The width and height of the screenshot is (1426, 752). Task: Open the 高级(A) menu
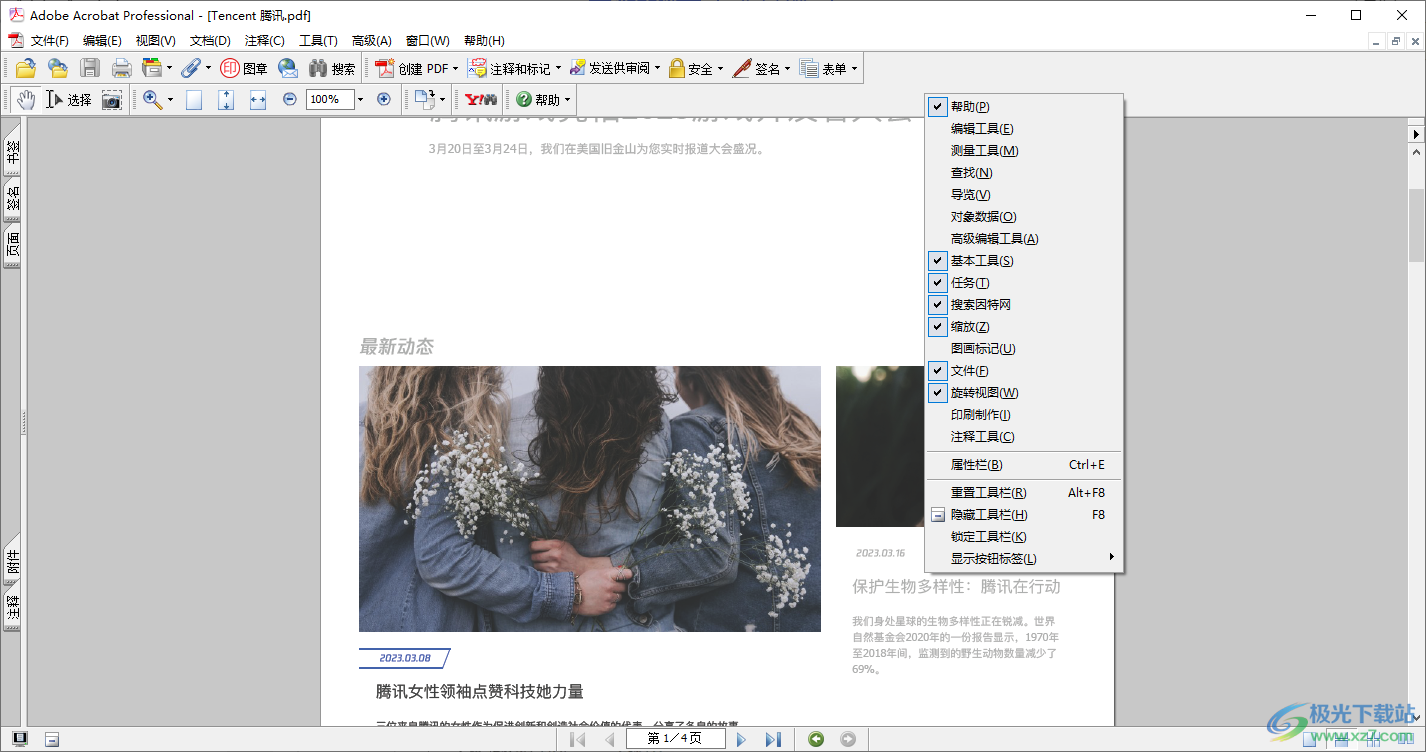371,41
